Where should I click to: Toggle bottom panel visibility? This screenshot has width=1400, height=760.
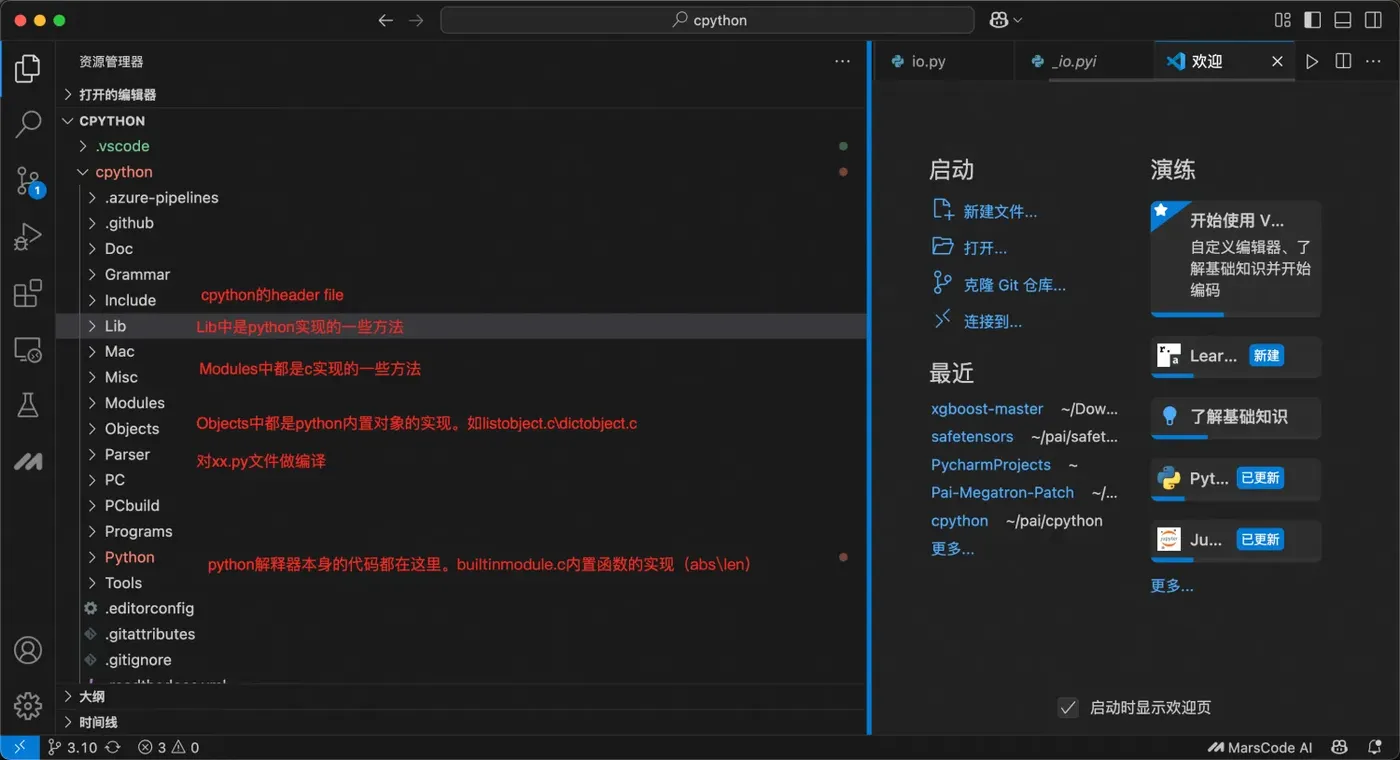click(1343, 20)
